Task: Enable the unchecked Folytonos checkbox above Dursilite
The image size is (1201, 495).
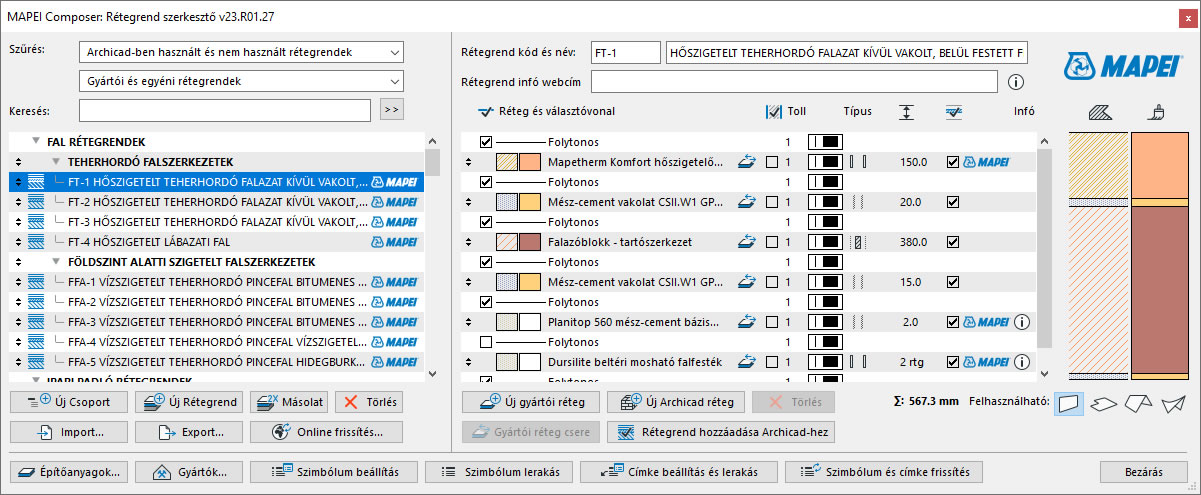Action: click(486, 342)
